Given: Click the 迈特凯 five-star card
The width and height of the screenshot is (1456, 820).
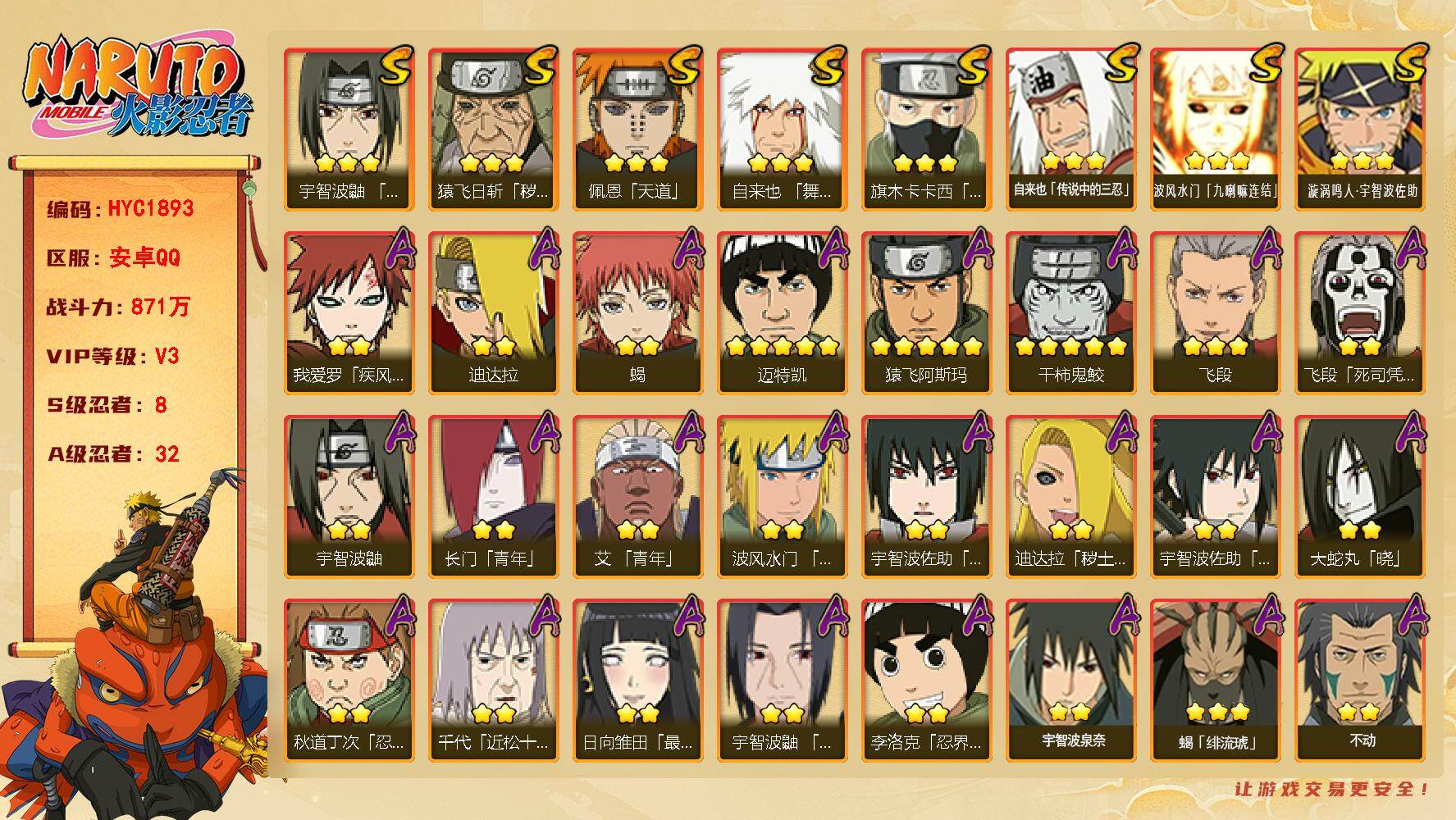Looking at the screenshot, I should click(782, 313).
